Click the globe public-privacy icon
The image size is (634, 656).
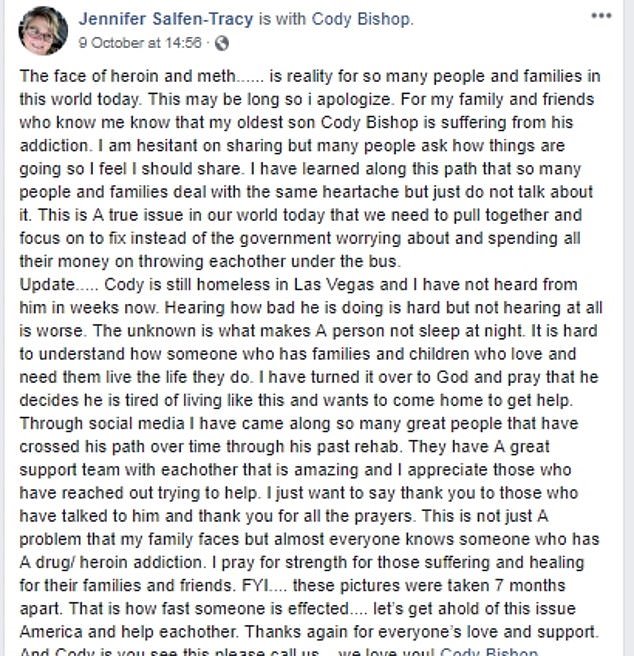221,44
